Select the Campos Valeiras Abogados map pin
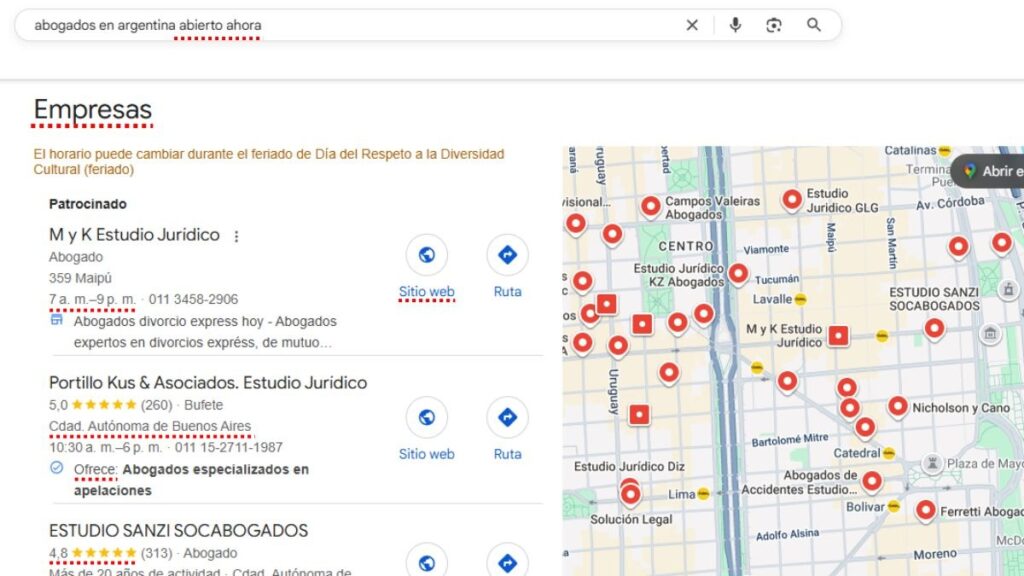 pyautogui.click(x=651, y=205)
